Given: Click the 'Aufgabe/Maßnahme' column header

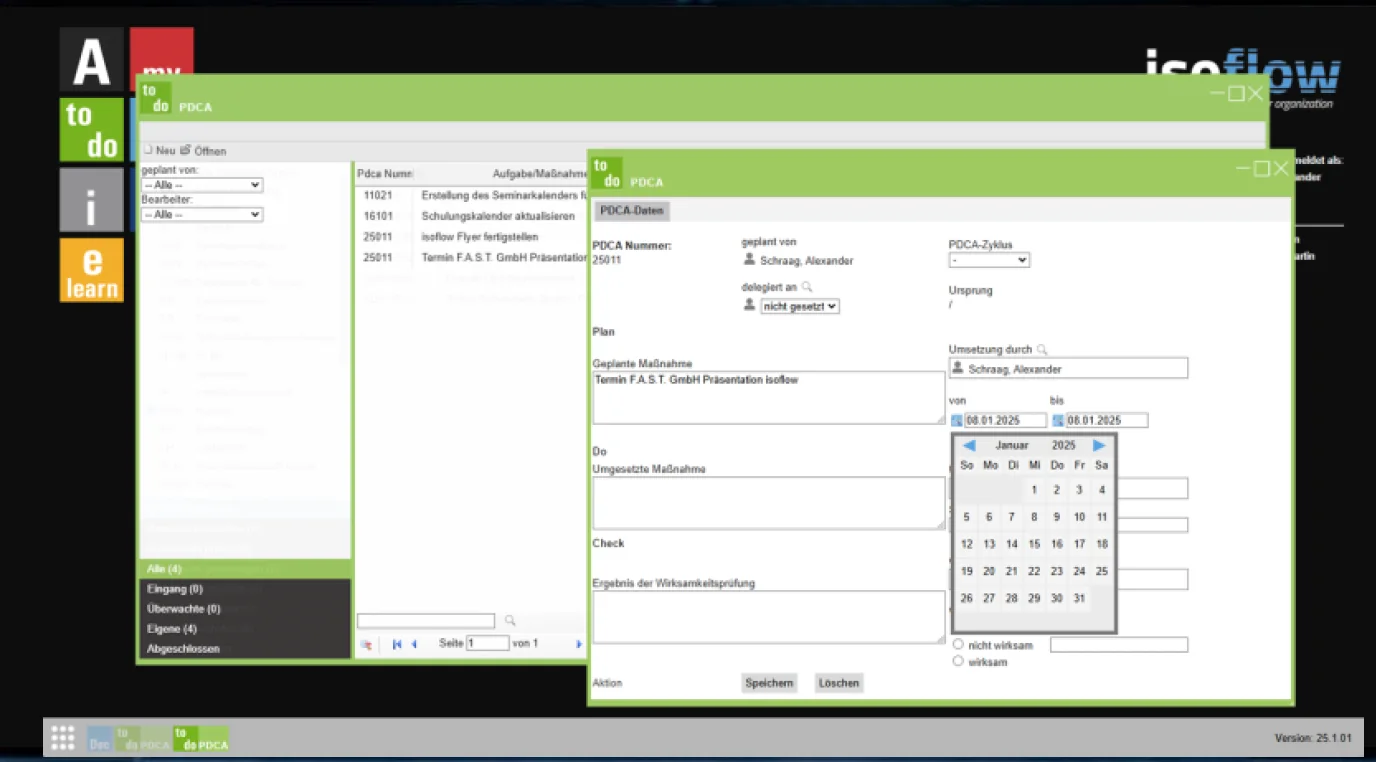Looking at the screenshot, I should pos(539,174).
